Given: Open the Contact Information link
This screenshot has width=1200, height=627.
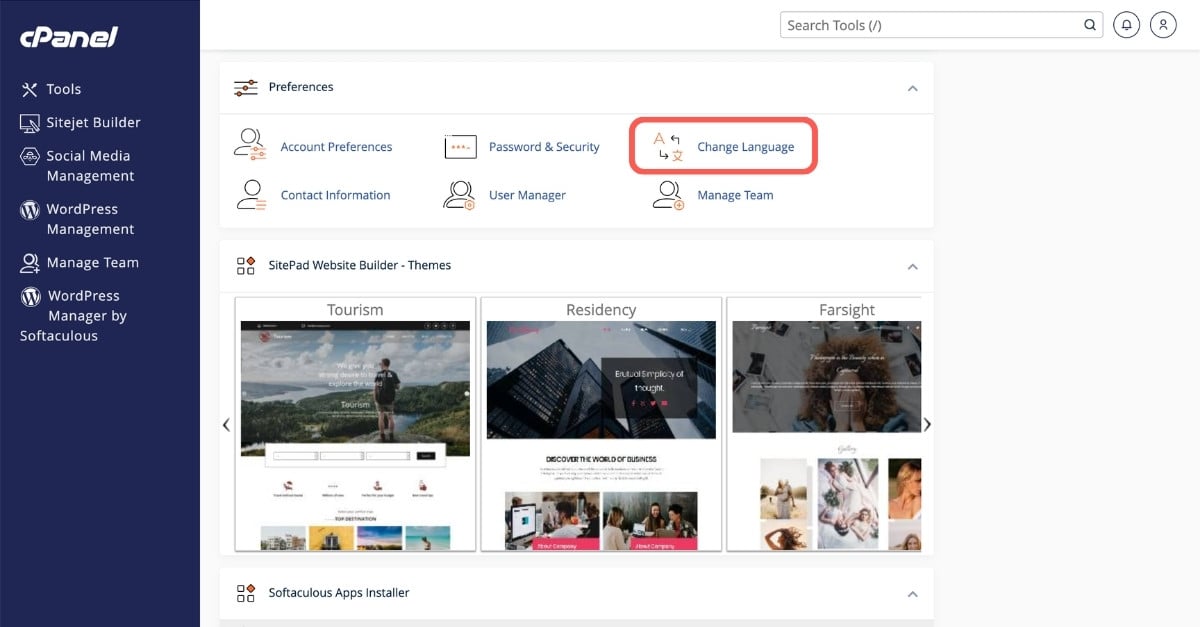Looking at the screenshot, I should (335, 195).
